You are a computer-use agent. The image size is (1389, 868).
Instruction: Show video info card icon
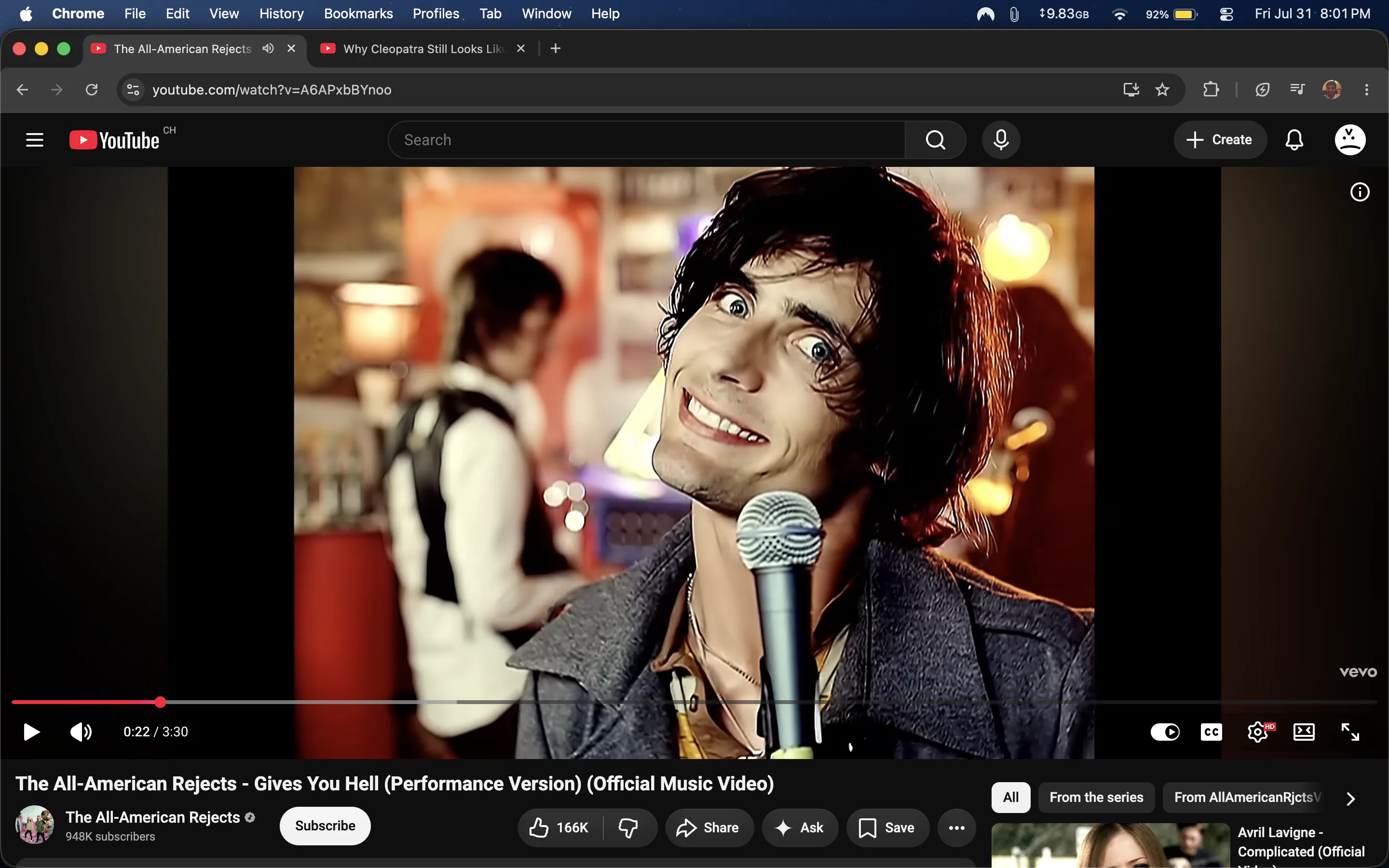(1359, 192)
